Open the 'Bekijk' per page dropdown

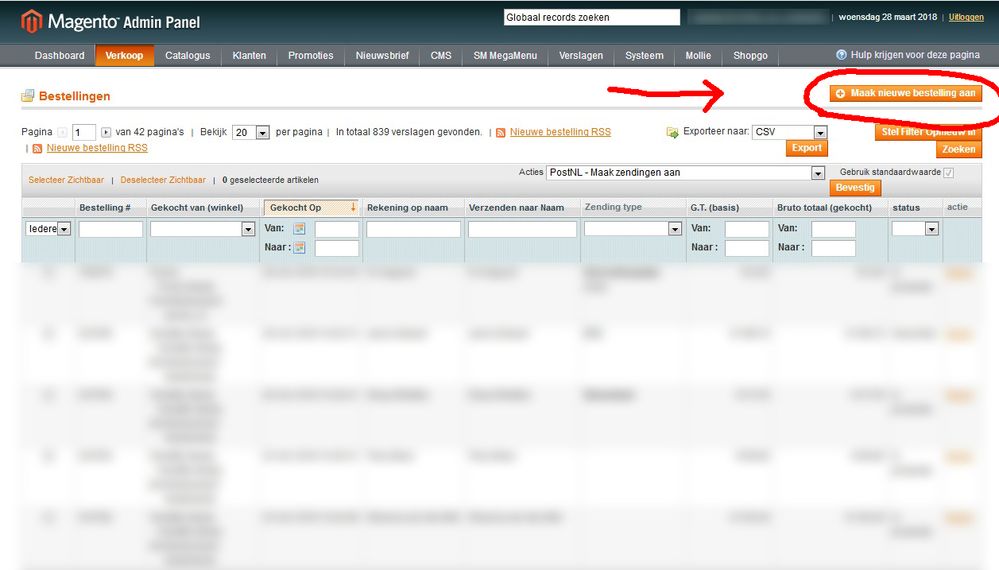pyautogui.click(x=263, y=132)
